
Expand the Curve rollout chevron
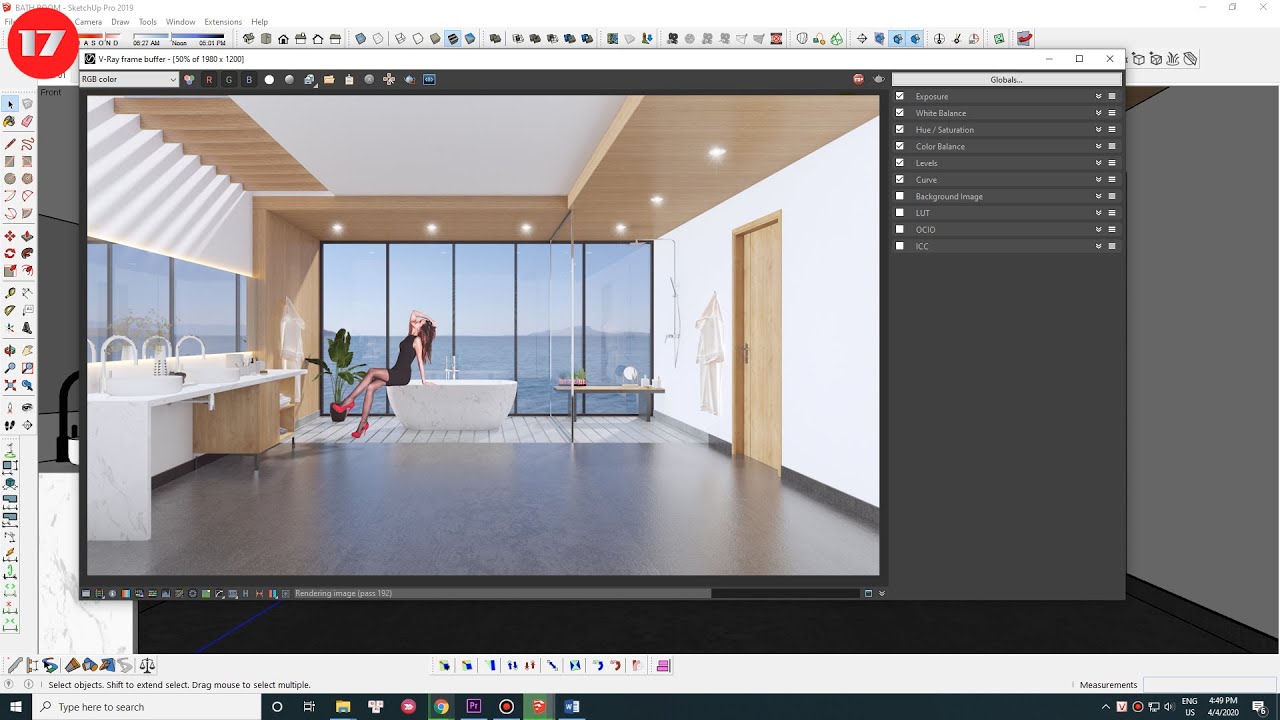1098,179
